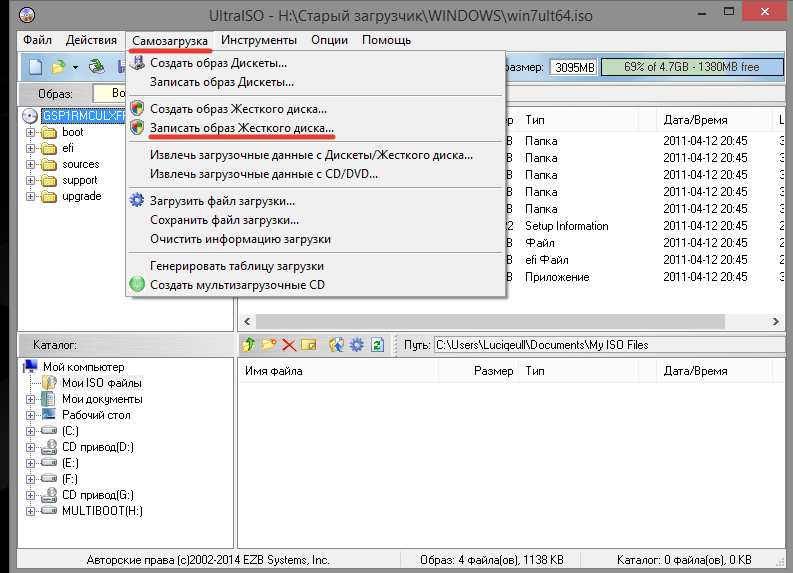Click the Up one level icon in catalog toolbar

coord(249,345)
